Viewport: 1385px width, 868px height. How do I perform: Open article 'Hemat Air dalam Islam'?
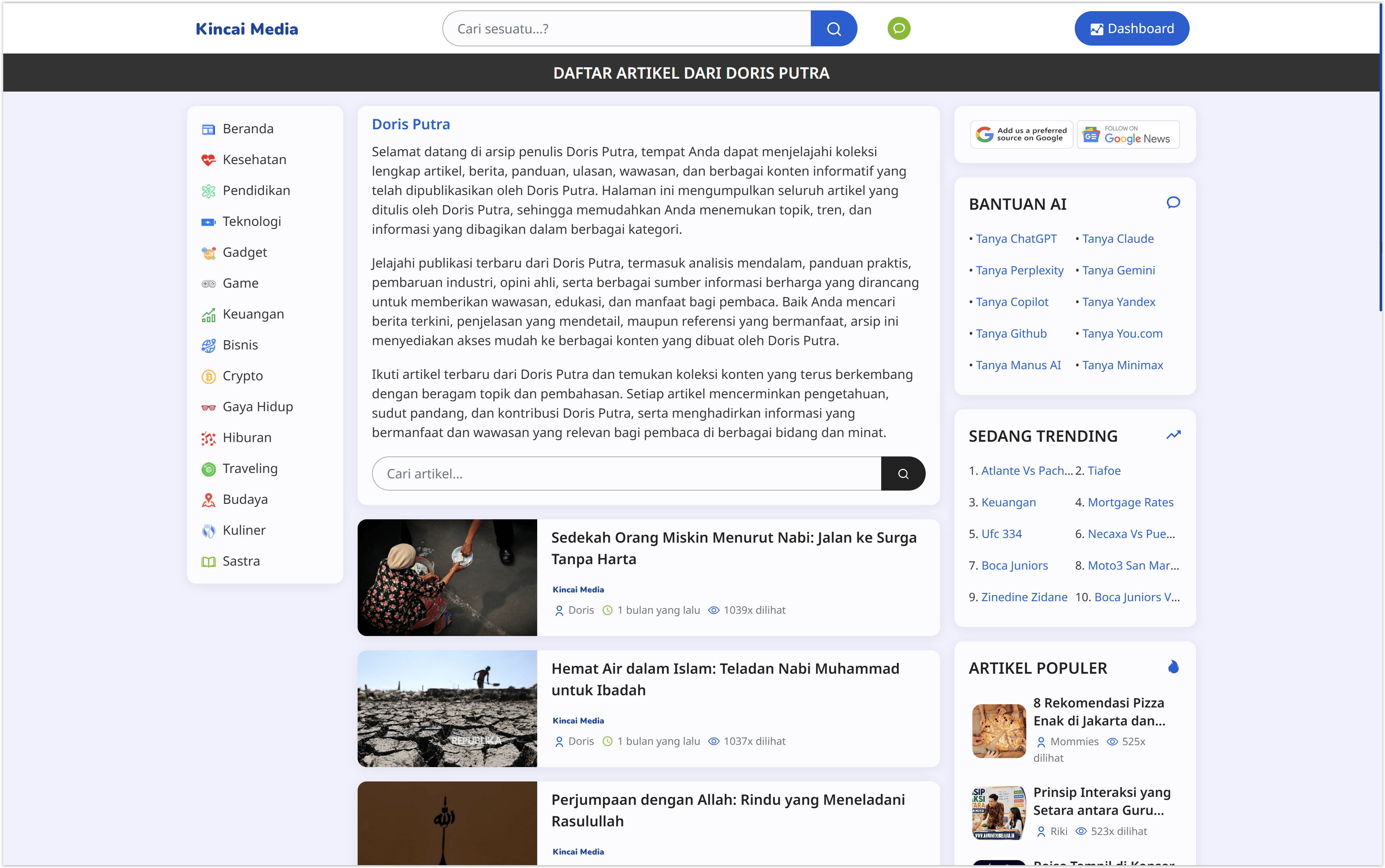tap(725, 679)
